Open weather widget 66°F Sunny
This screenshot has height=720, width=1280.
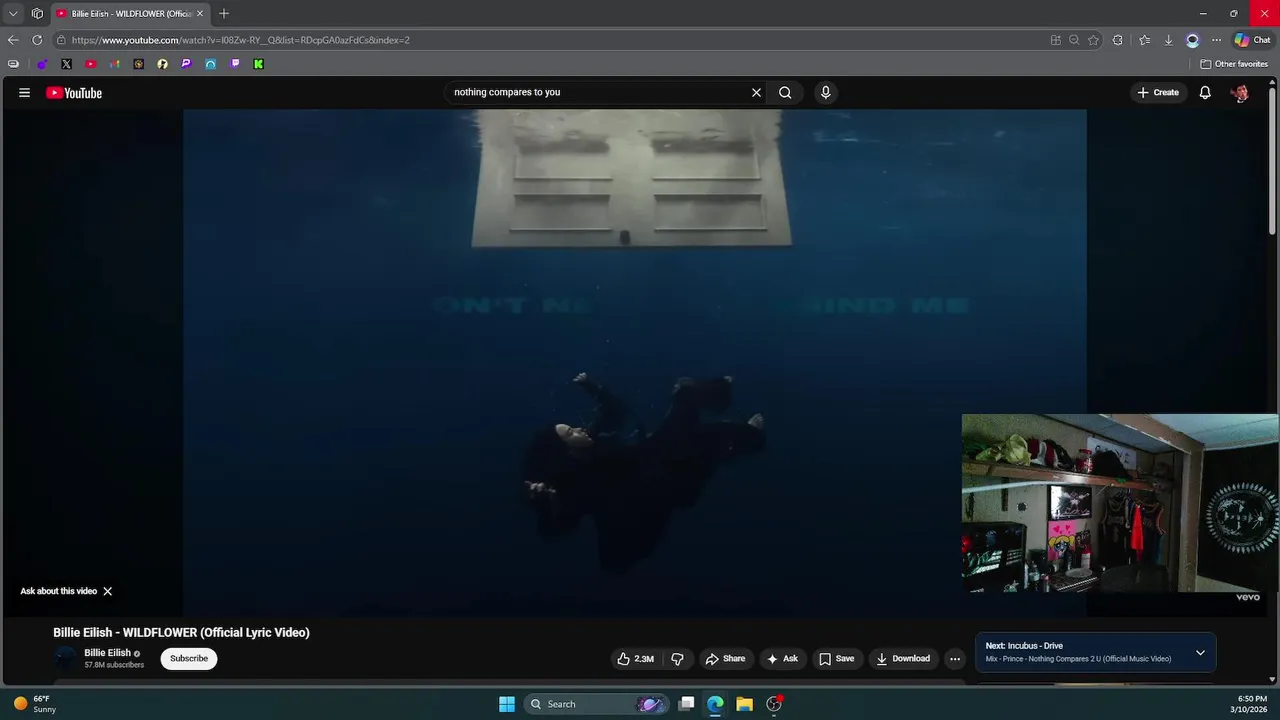pos(35,704)
